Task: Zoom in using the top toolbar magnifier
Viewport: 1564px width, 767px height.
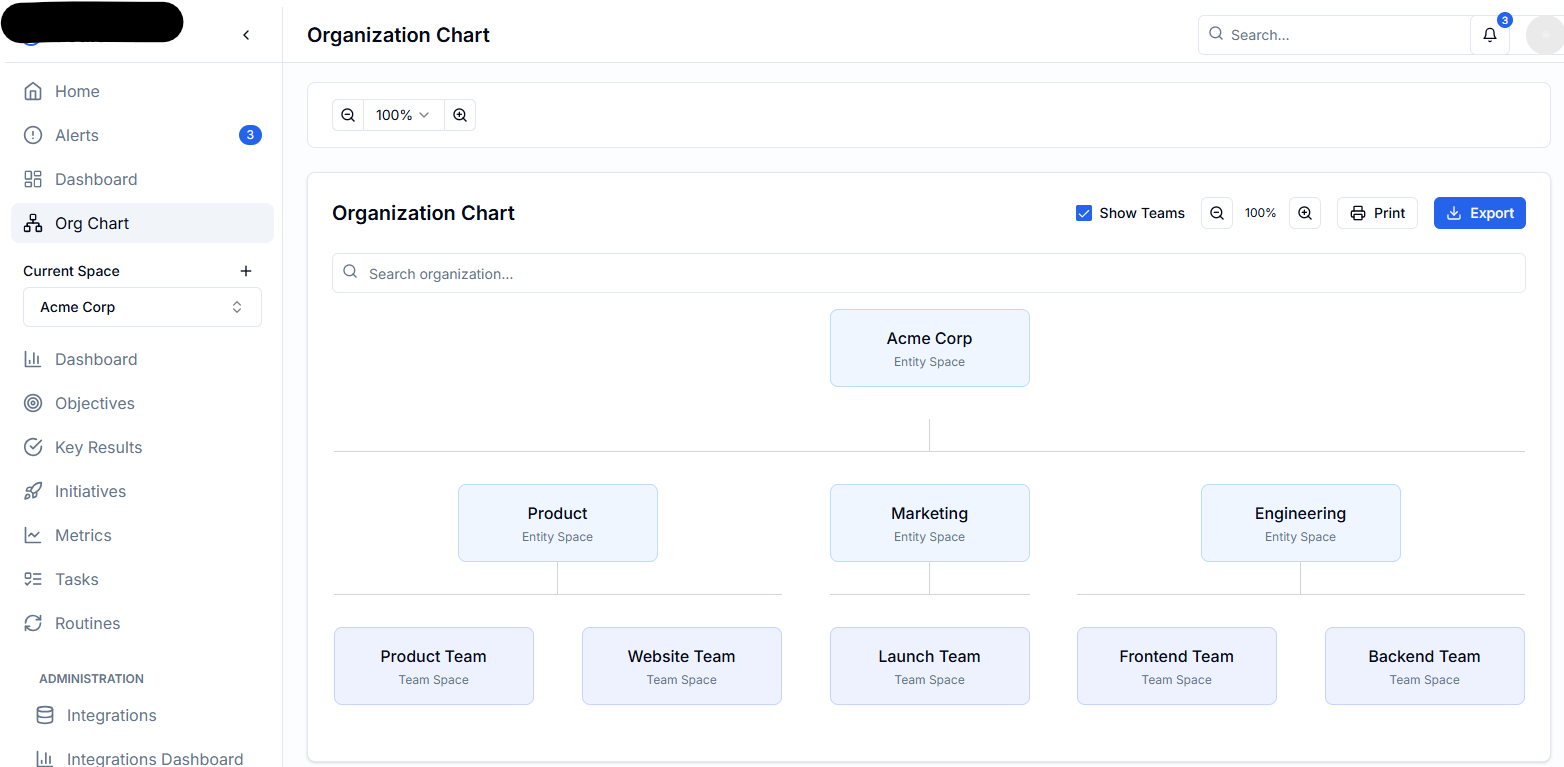Action: click(460, 115)
